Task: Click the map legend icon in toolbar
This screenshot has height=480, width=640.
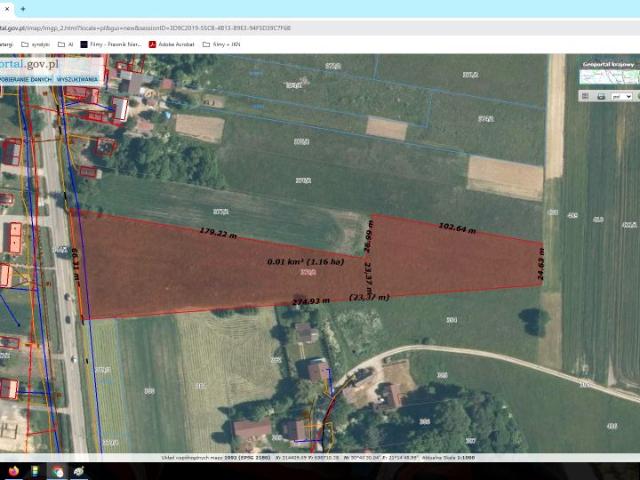Action: pyautogui.click(x=585, y=96)
